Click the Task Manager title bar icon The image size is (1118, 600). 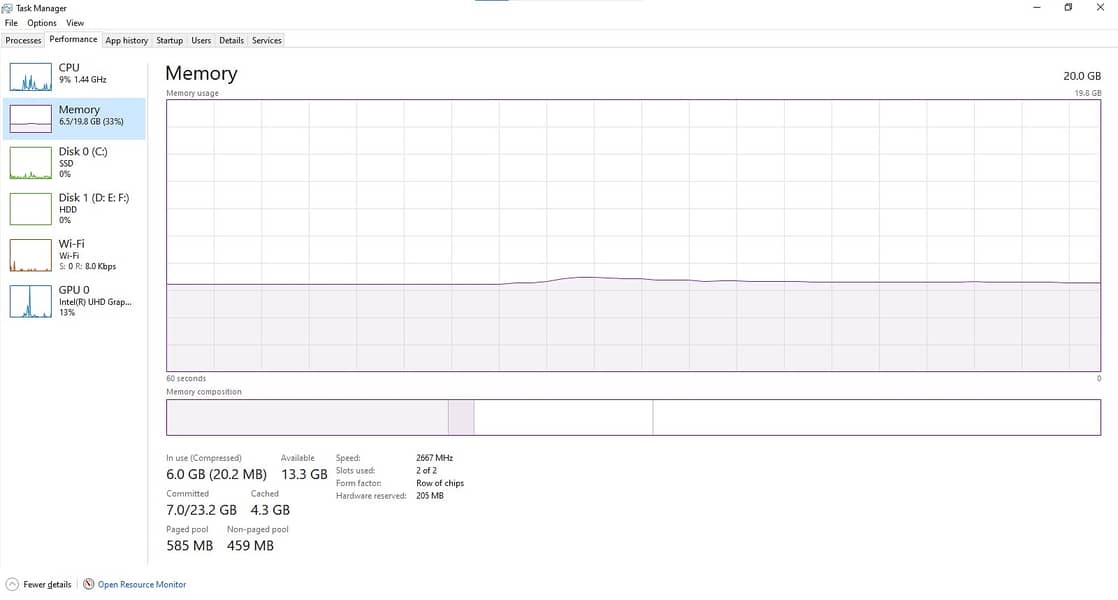(8, 8)
